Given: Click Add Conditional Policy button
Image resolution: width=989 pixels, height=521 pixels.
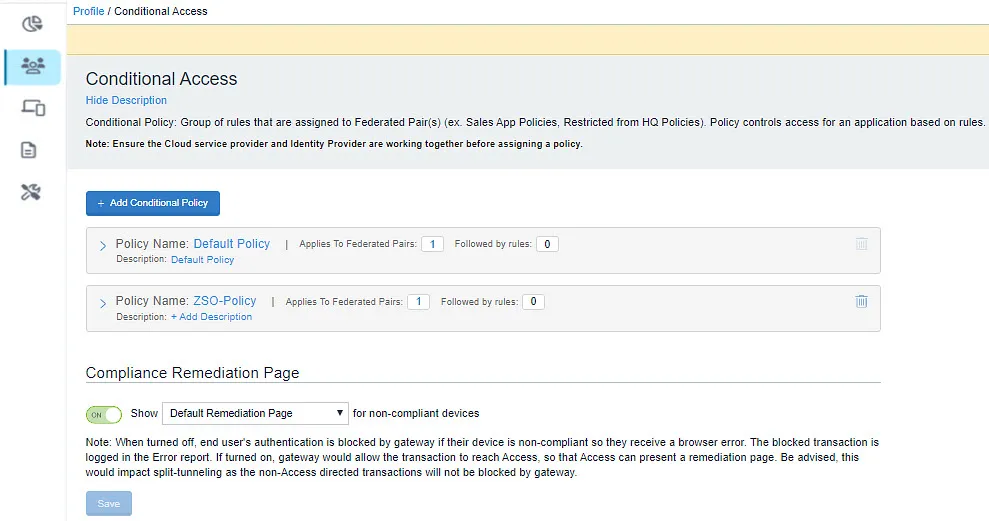Looking at the screenshot, I should point(153,203).
